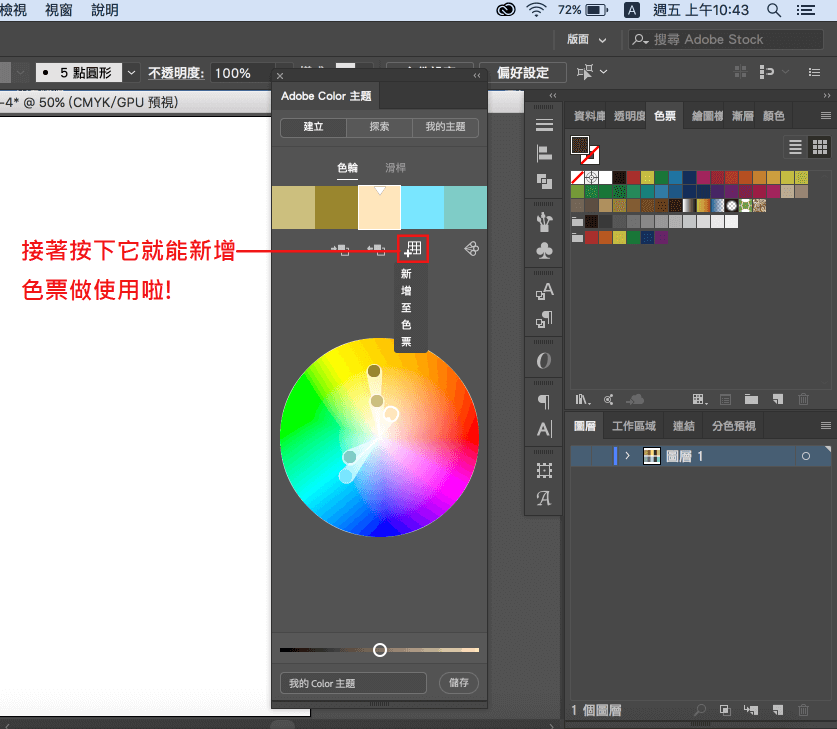837x729 pixels.
Task: Open the Pathfinder panel icon in dock
Action: click(x=544, y=181)
